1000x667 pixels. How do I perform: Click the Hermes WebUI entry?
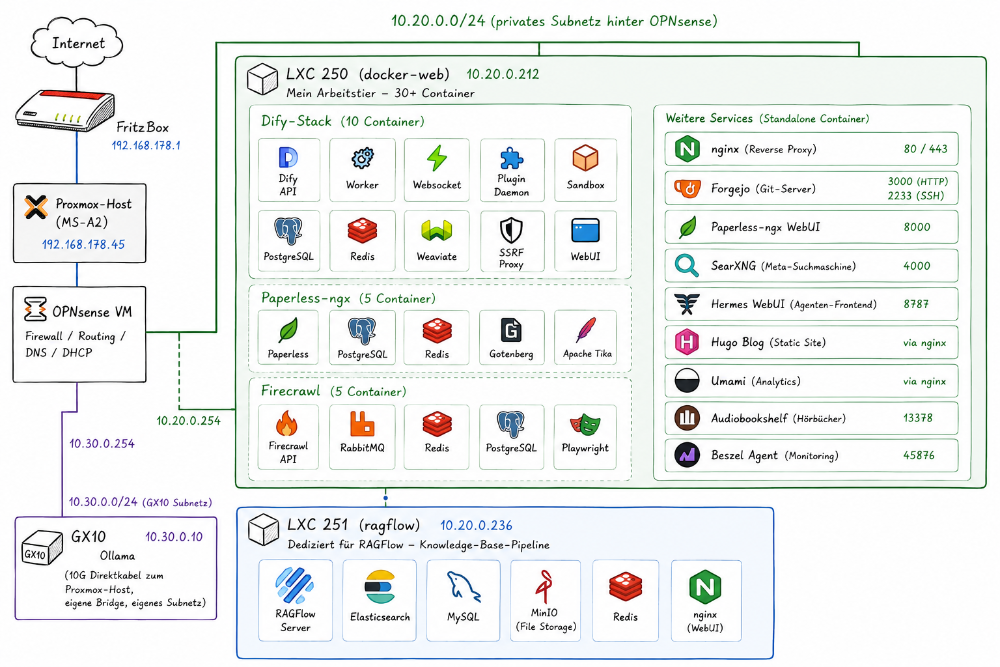tap(811, 304)
